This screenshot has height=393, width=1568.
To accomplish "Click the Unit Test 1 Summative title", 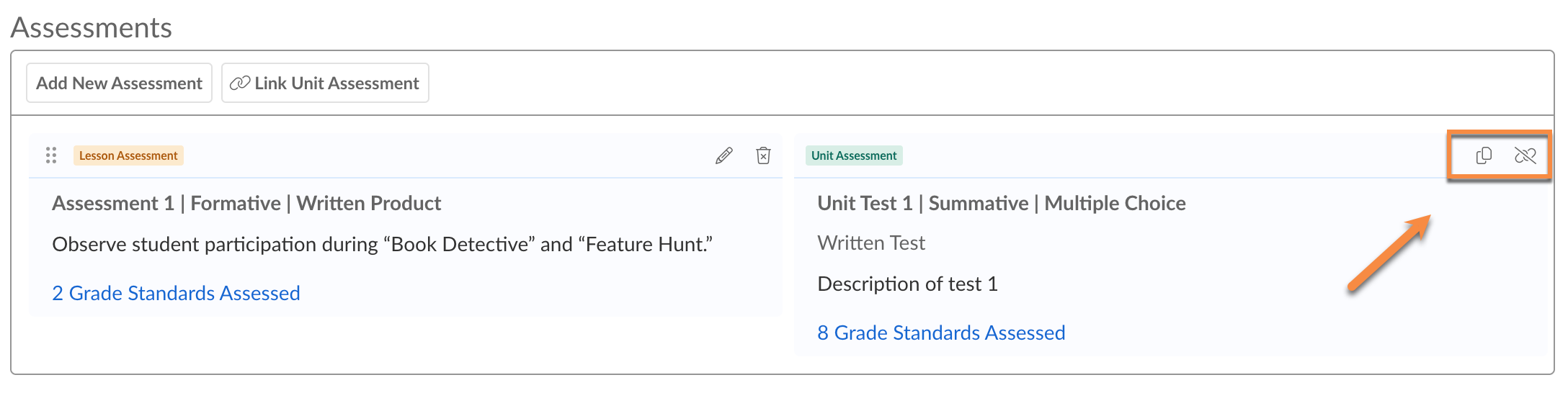I will point(1001,204).
